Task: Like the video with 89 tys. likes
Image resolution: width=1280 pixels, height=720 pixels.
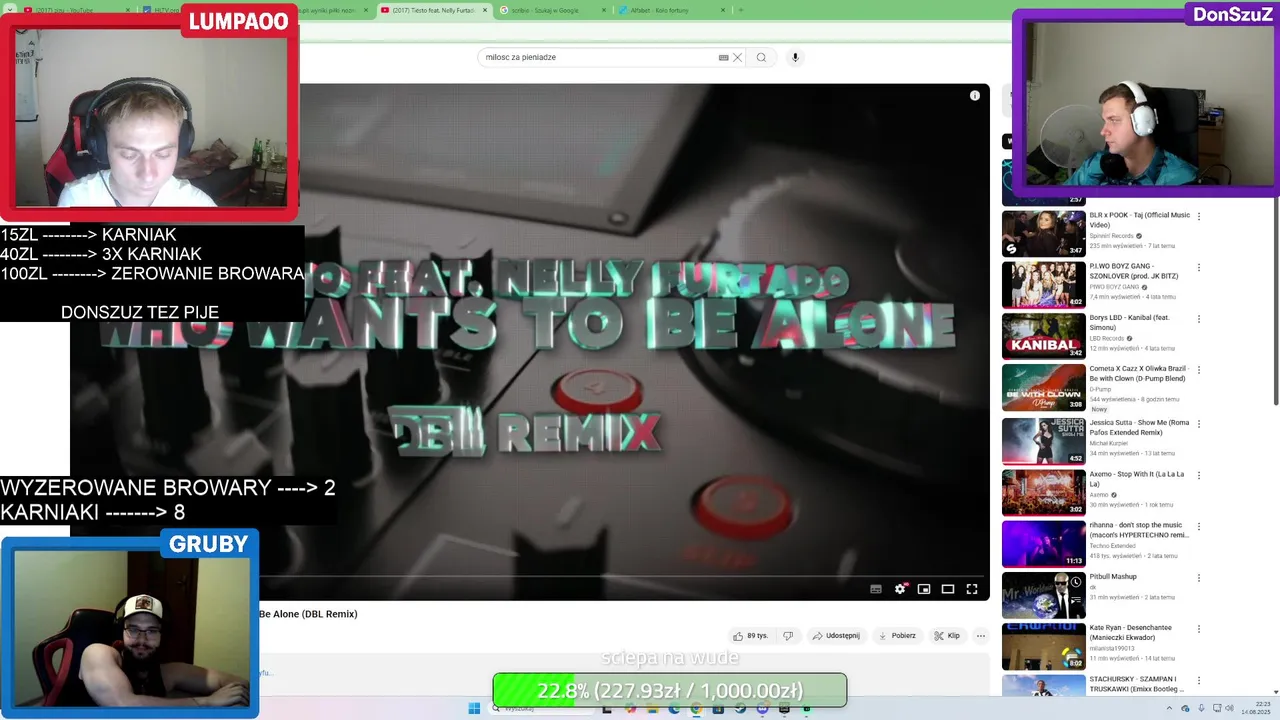Action: pyautogui.click(x=750, y=636)
